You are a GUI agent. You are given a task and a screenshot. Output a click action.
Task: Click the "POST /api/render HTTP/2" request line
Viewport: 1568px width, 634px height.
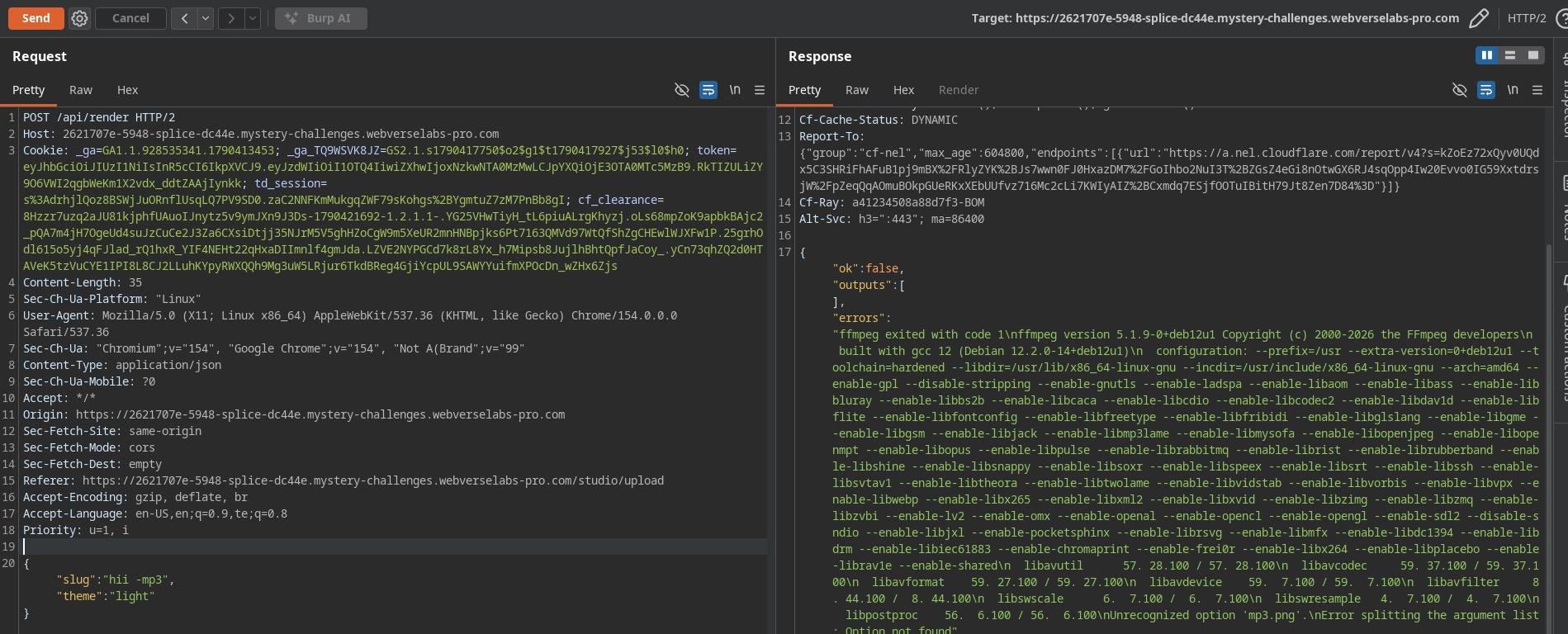(x=99, y=117)
